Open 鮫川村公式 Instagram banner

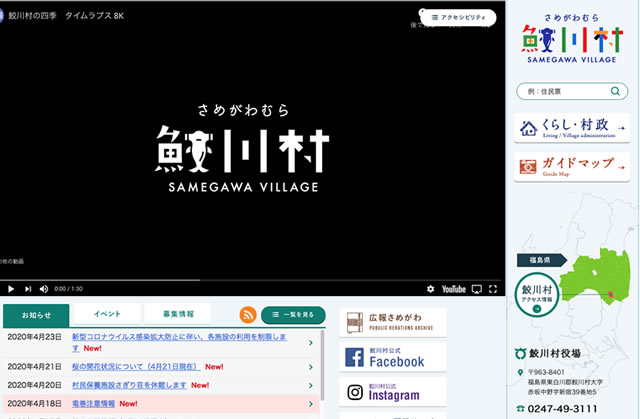393,392
